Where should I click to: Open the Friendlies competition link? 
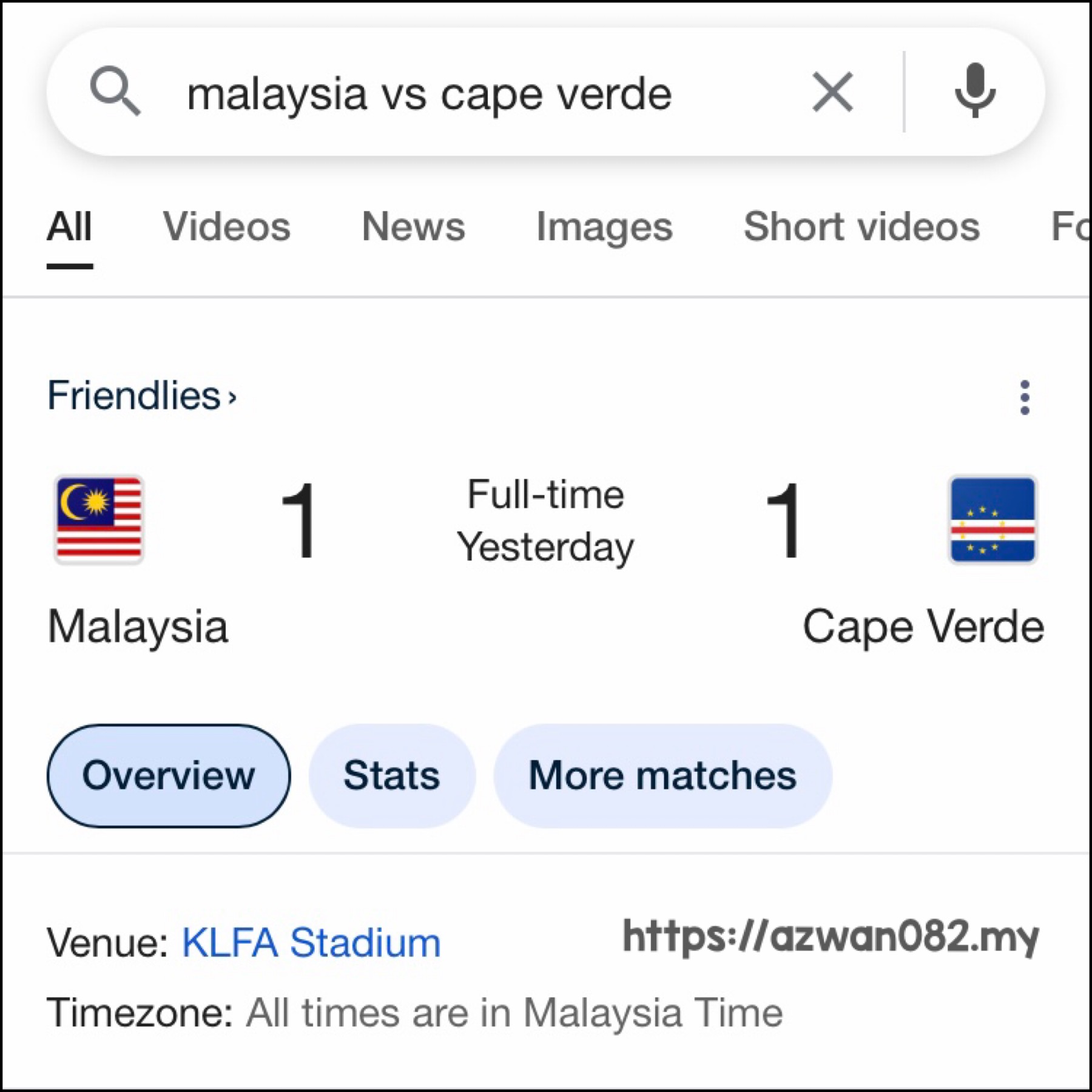point(134,396)
